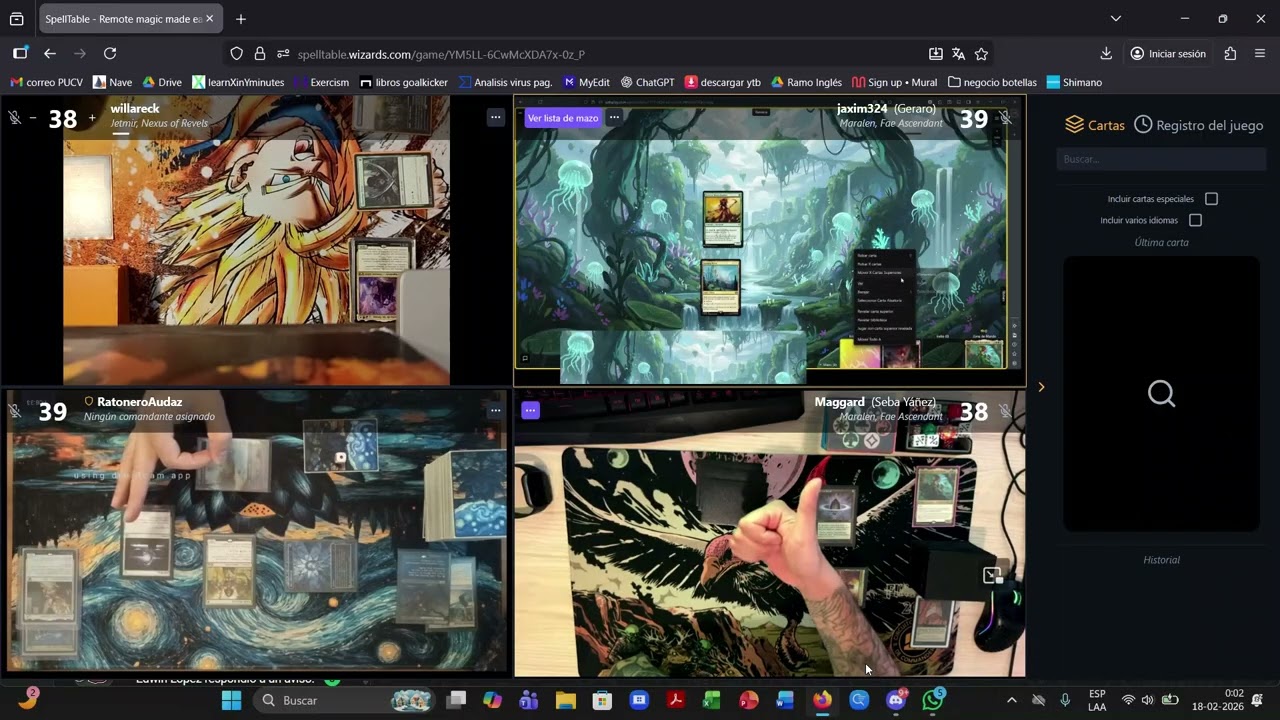Open Discord from the taskbar

tap(896, 700)
